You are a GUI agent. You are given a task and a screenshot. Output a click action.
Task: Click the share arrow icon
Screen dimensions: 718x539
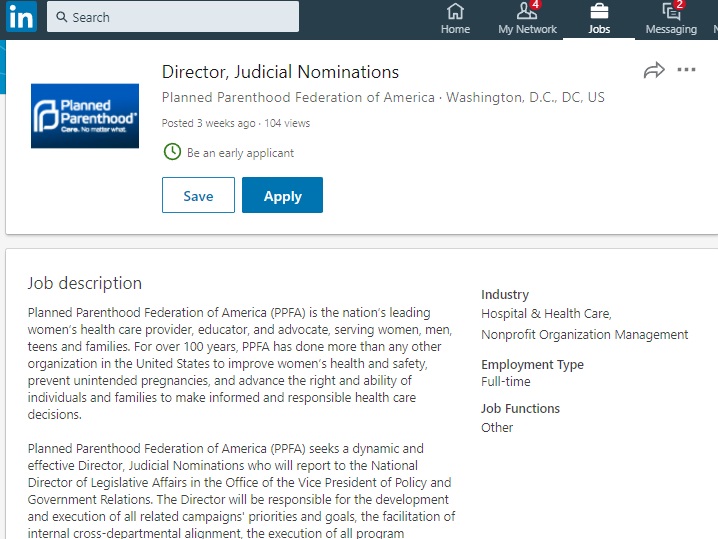point(654,70)
